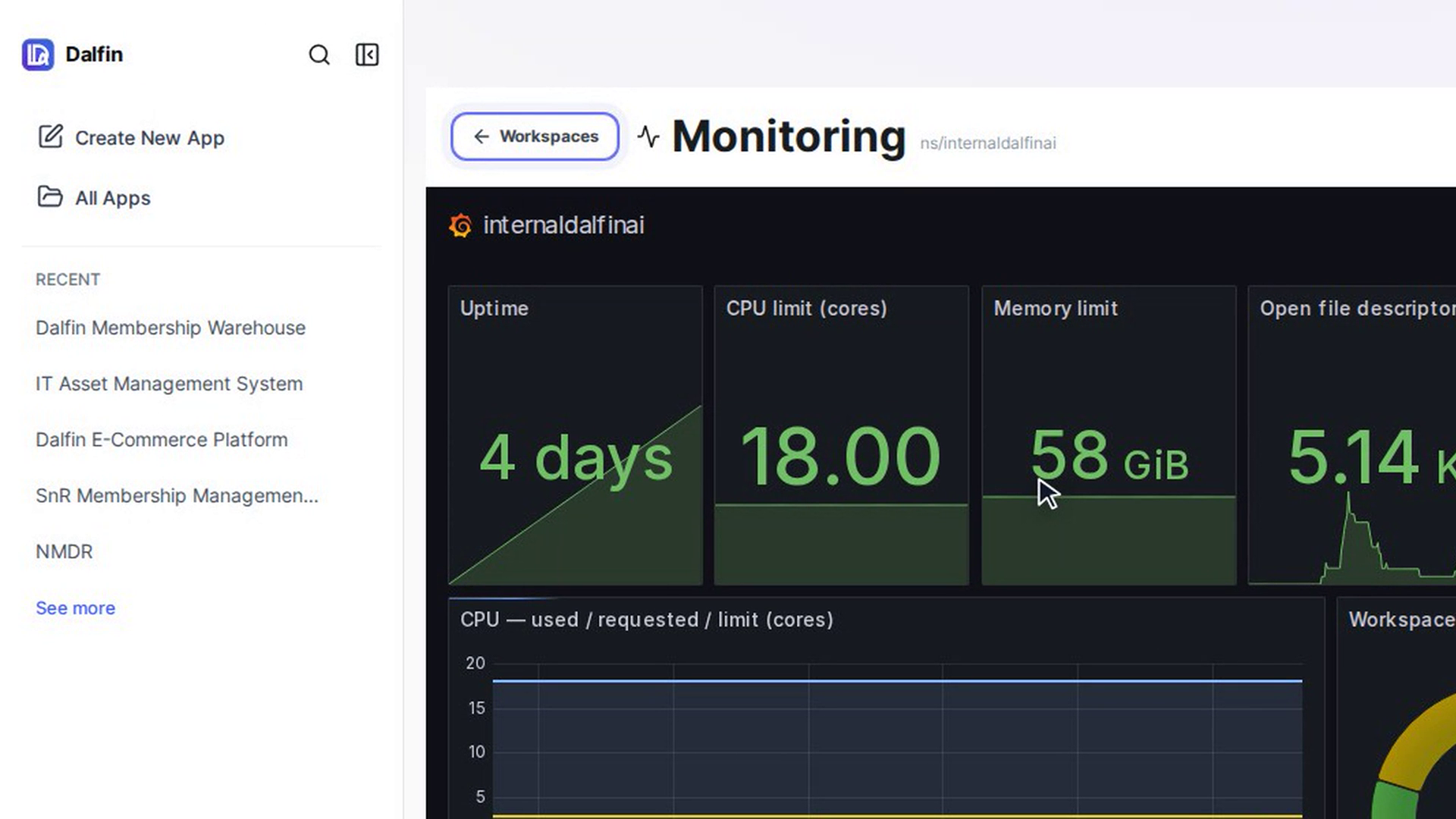The width and height of the screenshot is (1456, 819).
Task: Click the blue CPU limit line in chart
Action: pos(897,681)
